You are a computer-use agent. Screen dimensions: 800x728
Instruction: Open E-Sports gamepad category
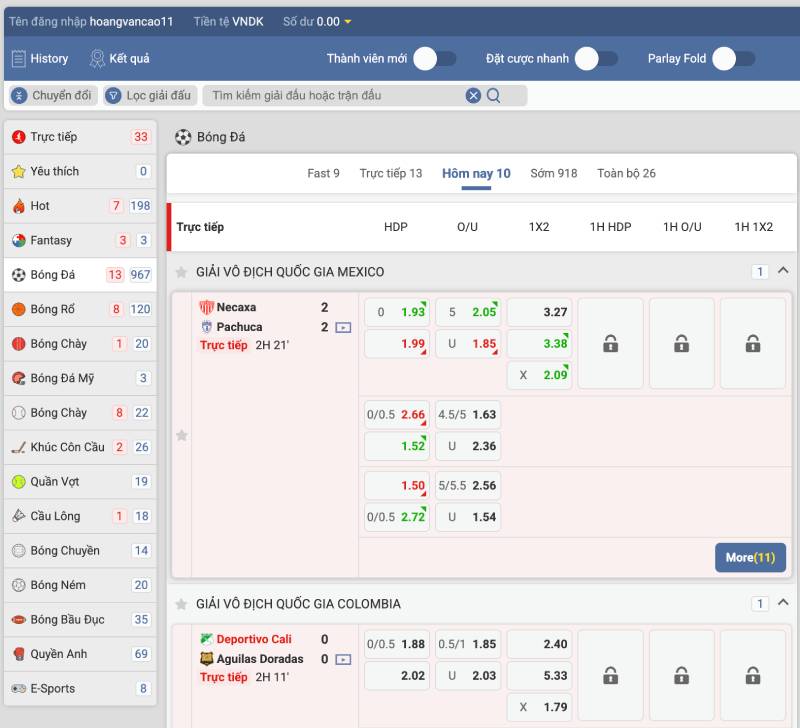[x=19, y=688]
